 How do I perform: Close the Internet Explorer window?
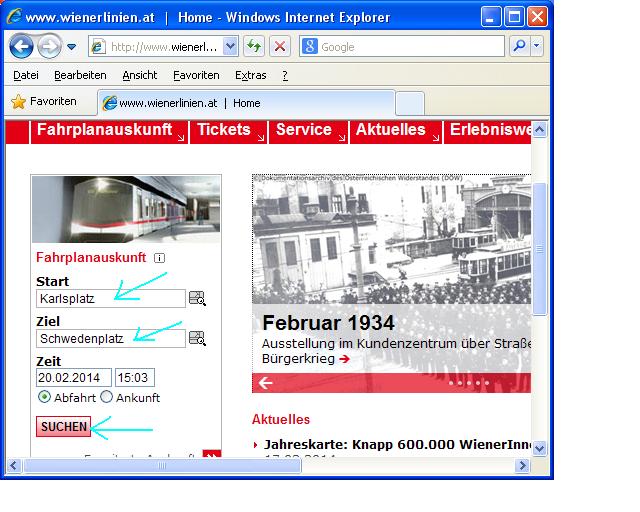pyautogui.click(x=537, y=17)
